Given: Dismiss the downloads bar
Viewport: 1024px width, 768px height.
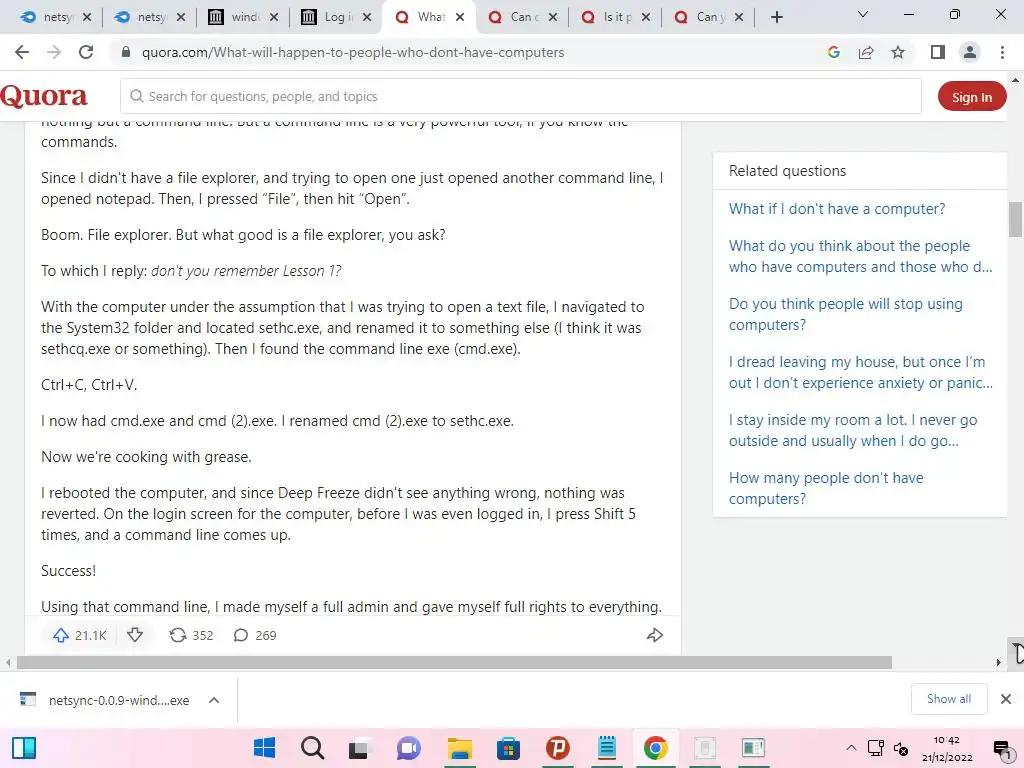Looking at the screenshot, I should click(1006, 699).
